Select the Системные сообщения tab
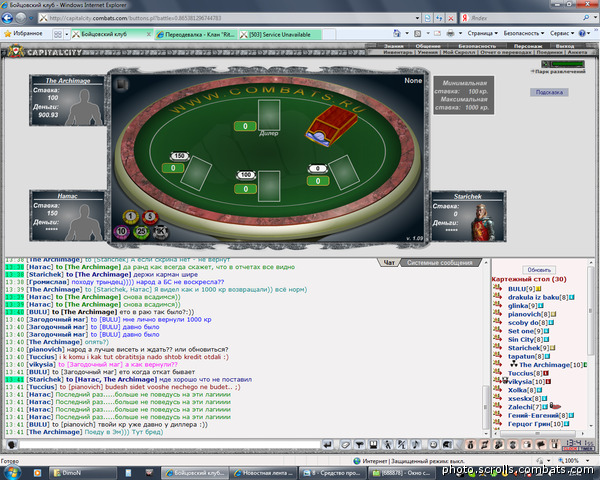This screenshot has height=480, width=600. pos(439,263)
